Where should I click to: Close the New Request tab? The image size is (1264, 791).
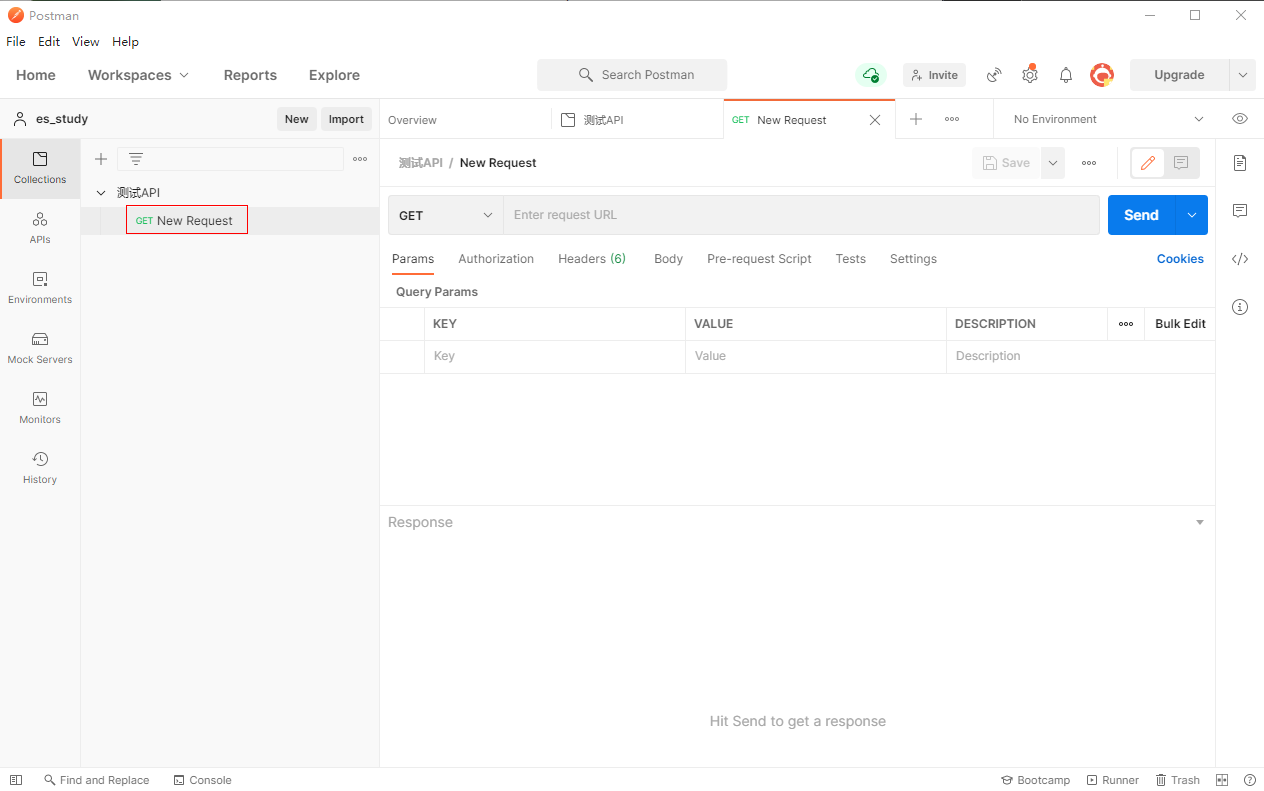pos(875,120)
